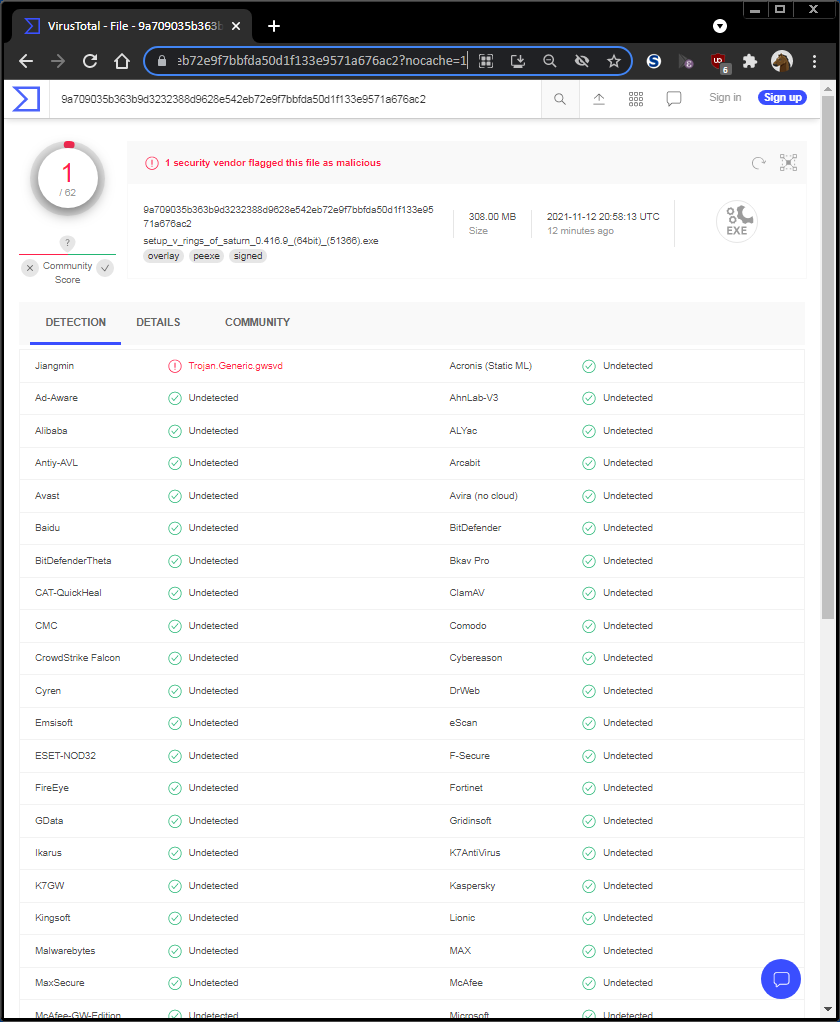Viewport: 840px width, 1022px height.
Task: Click the page vertical scrollbar
Action: tap(828, 357)
